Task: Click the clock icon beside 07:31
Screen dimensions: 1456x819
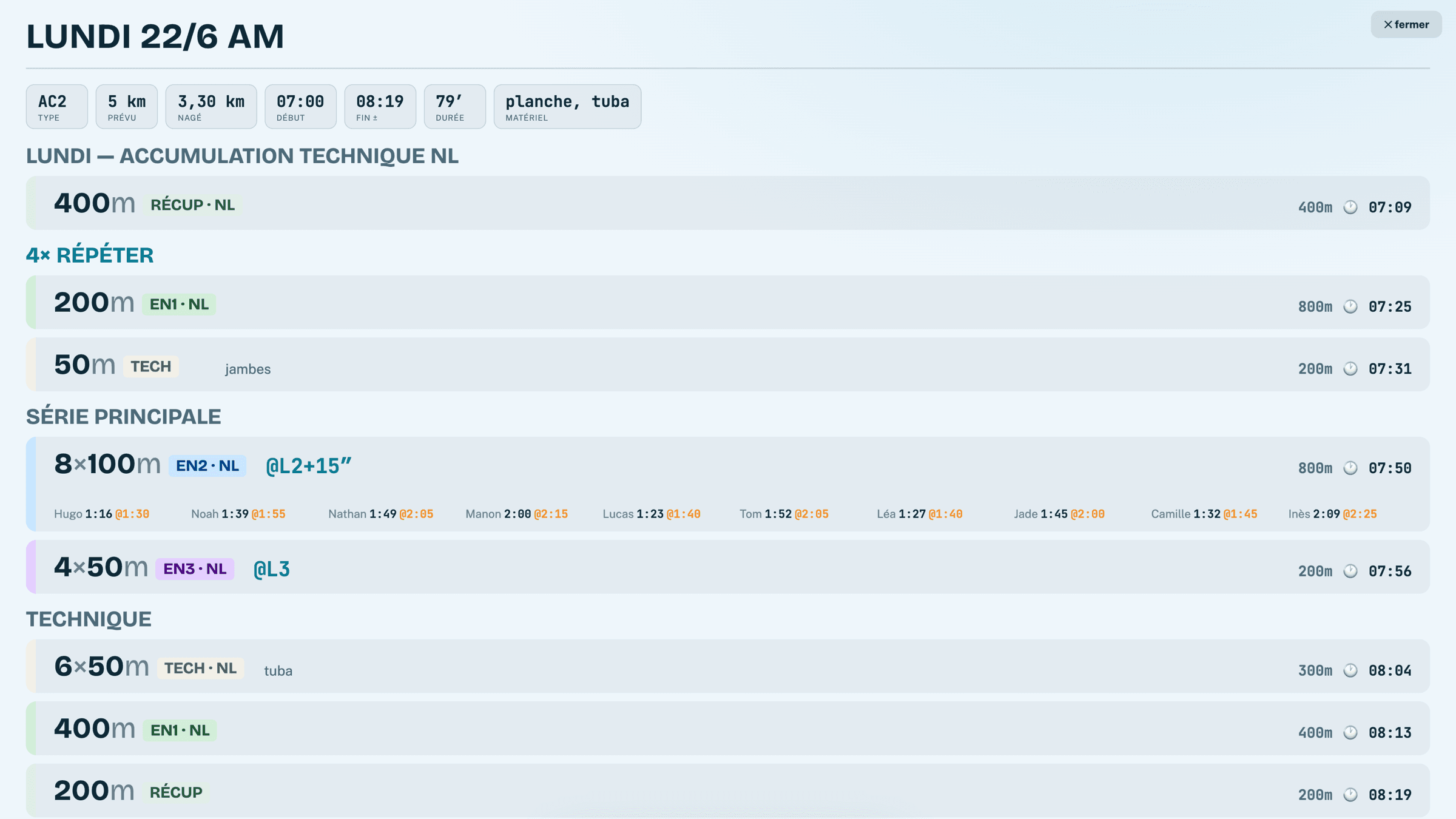Action: pos(1350,369)
